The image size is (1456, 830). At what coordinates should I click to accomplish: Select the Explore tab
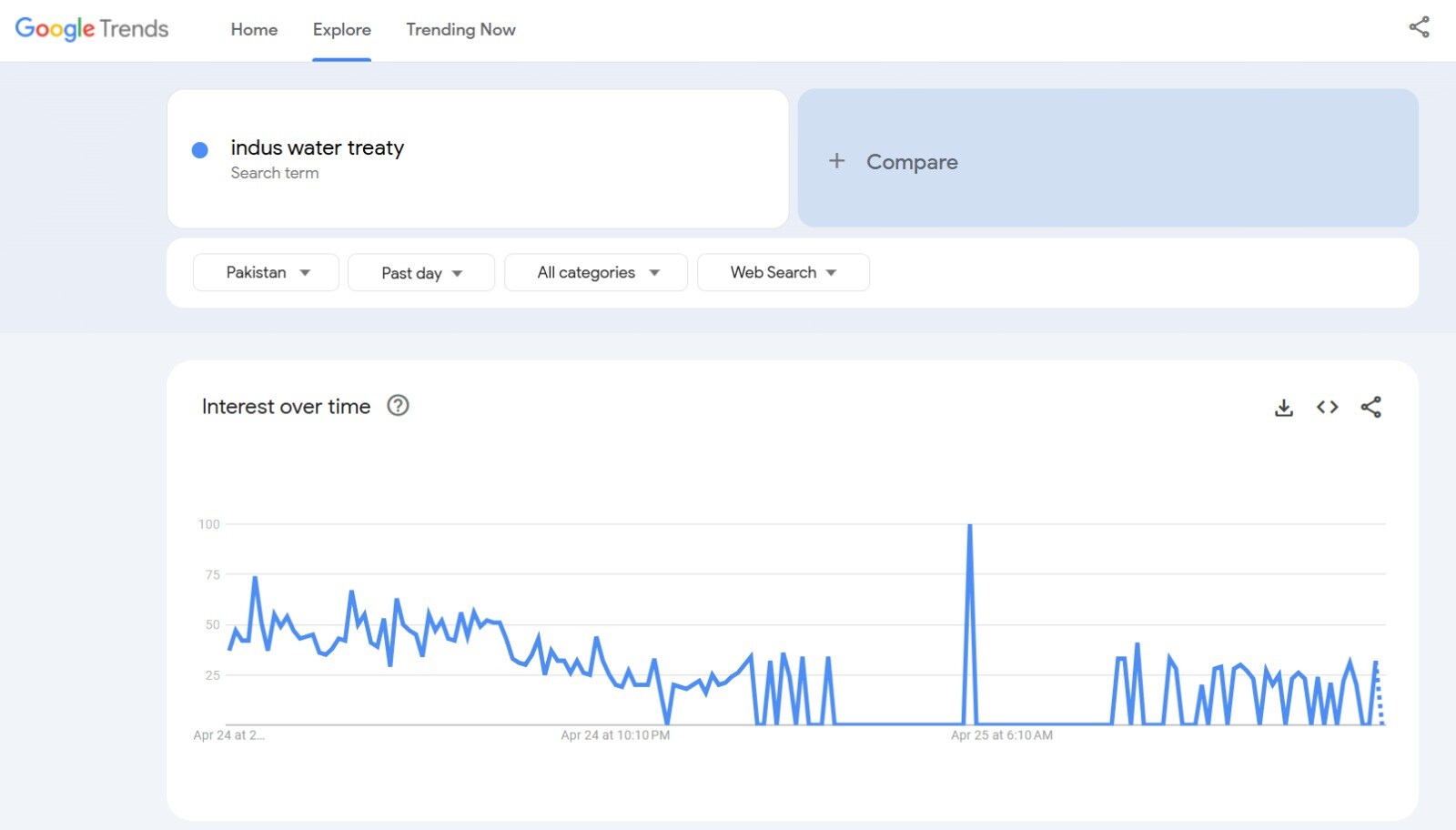coord(341,29)
